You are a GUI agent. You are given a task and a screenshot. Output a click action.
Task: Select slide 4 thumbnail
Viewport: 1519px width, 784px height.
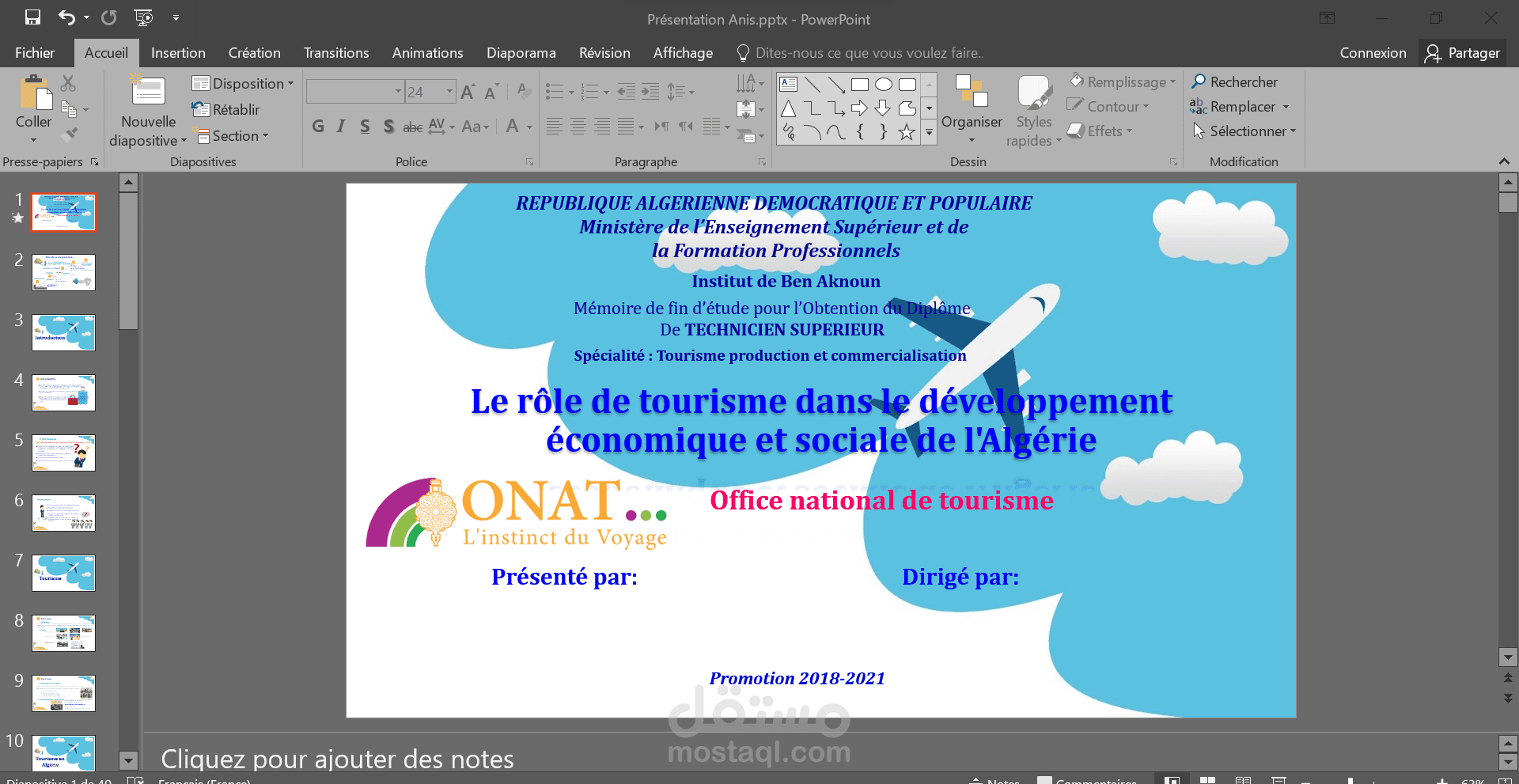pos(63,392)
